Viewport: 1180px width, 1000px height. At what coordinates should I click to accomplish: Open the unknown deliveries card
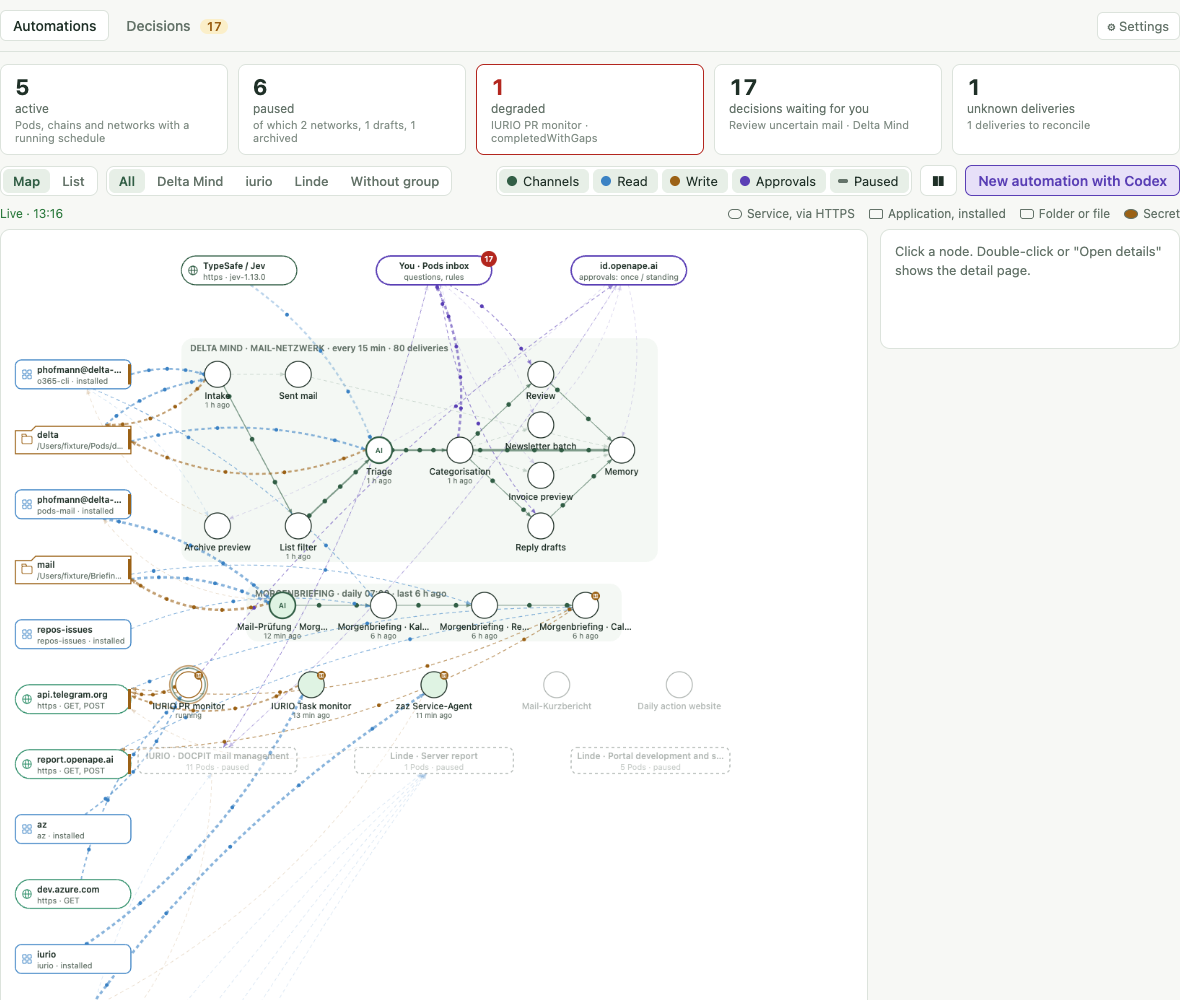[x=1065, y=109]
